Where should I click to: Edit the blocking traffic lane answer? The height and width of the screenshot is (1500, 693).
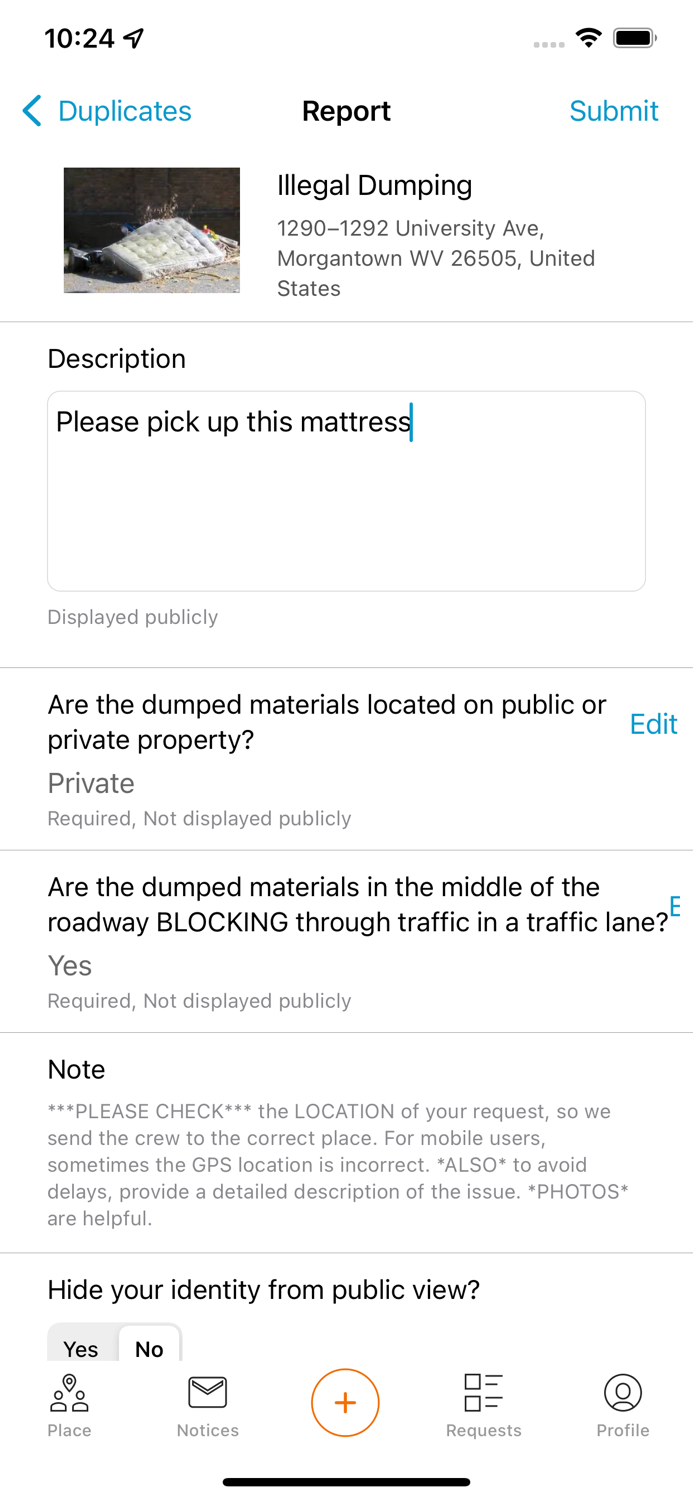point(675,906)
